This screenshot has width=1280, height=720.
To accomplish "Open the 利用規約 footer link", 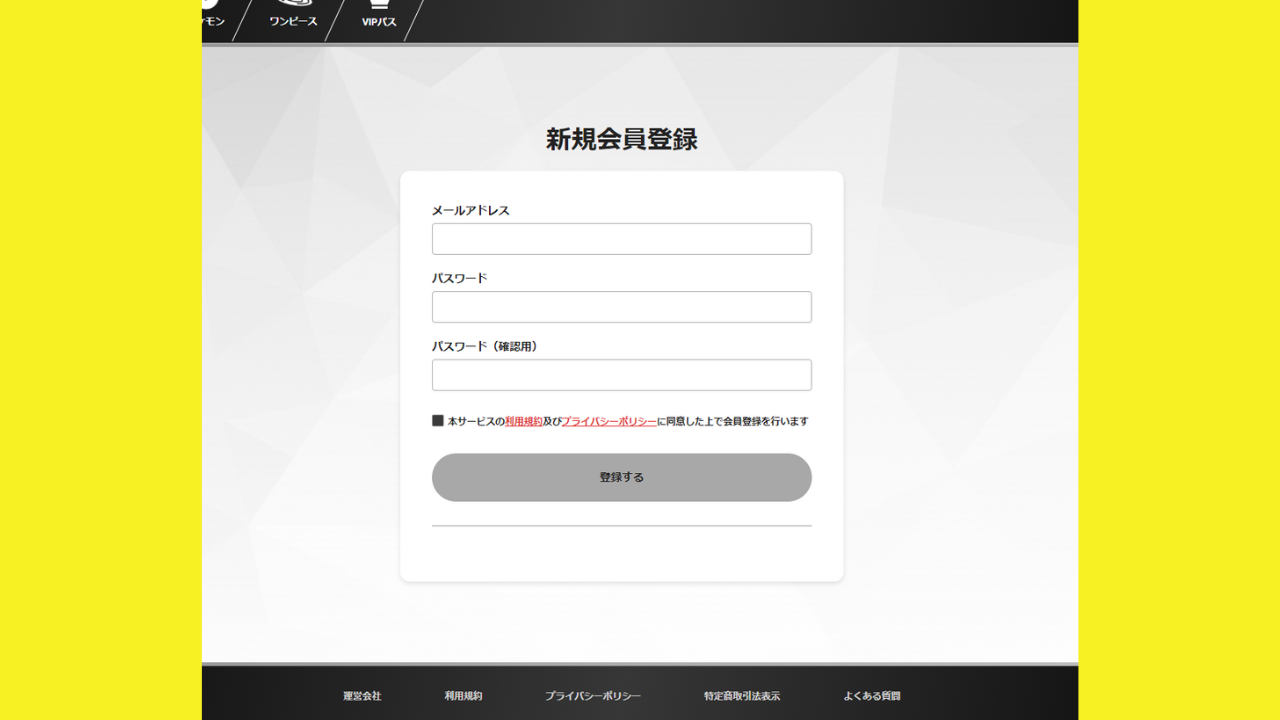I will [x=463, y=696].
